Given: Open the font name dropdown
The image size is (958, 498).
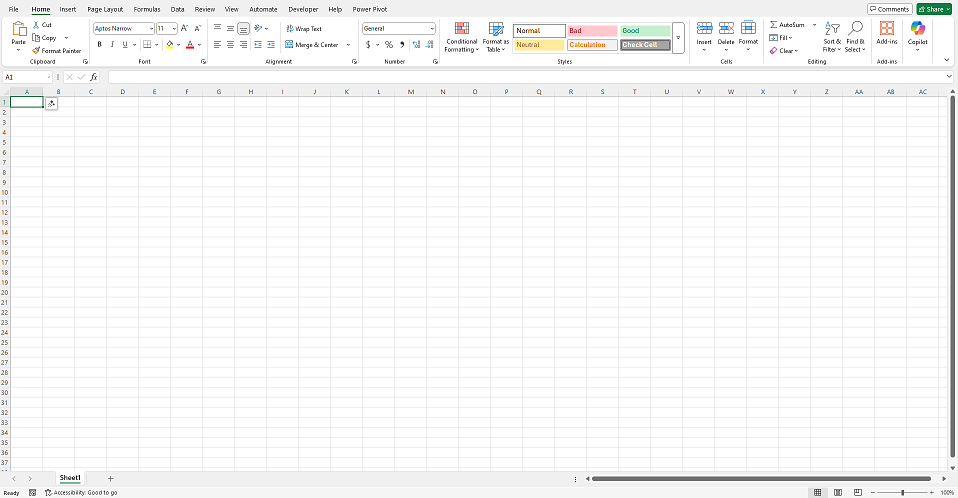Looking at the screenshot, I should [151, 29].
